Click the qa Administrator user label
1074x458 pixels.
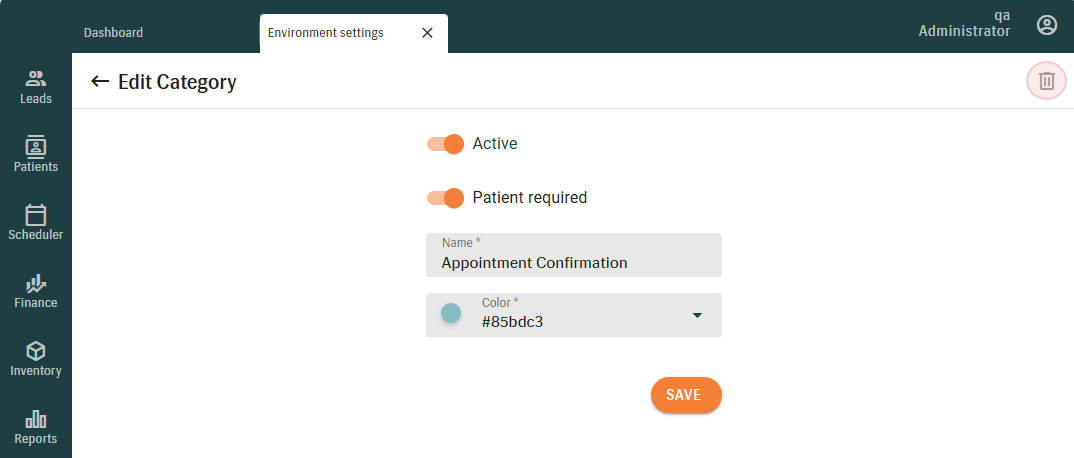pos(964,24)
